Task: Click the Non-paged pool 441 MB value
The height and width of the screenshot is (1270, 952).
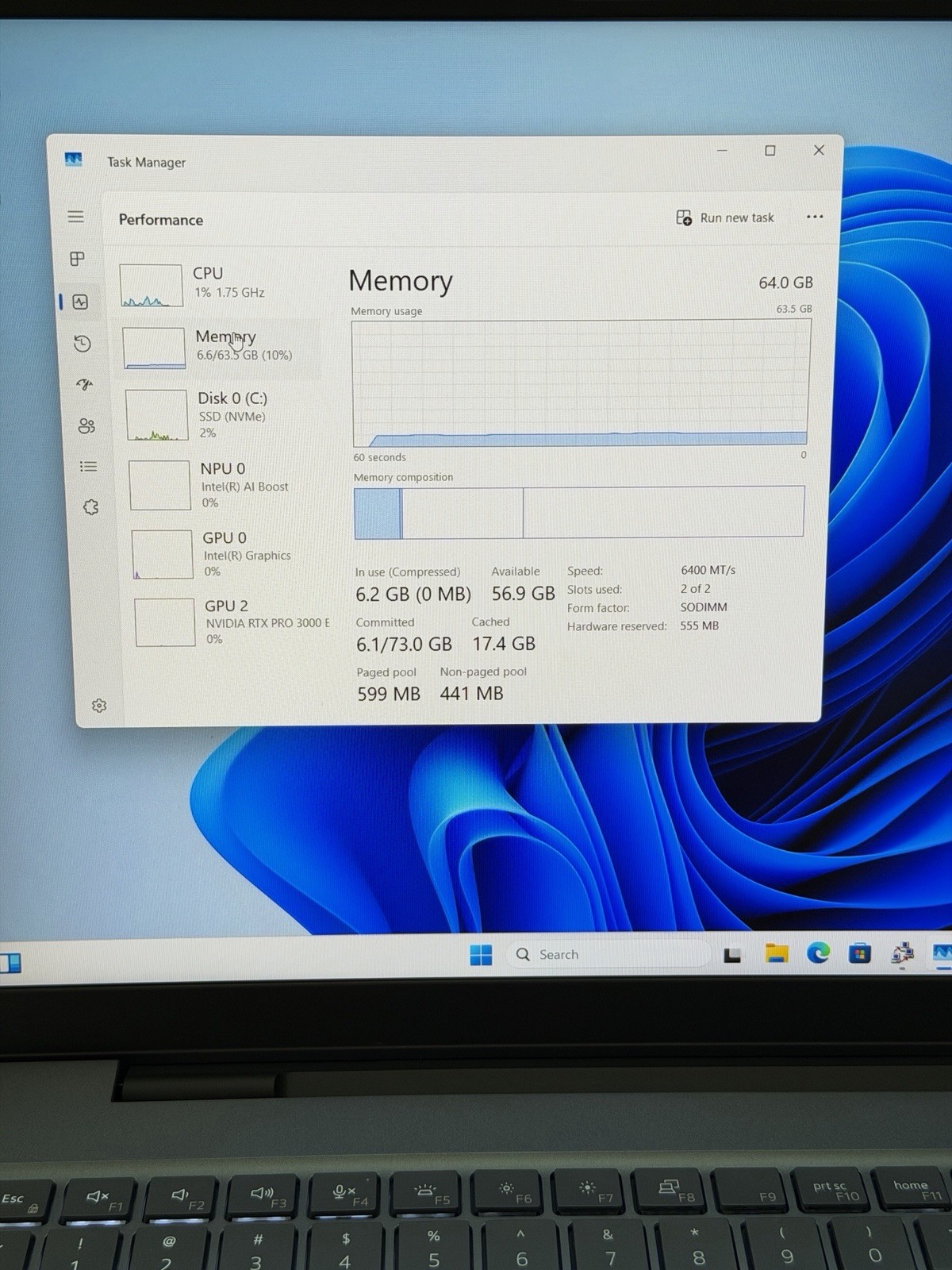Action: pos(472,694)
